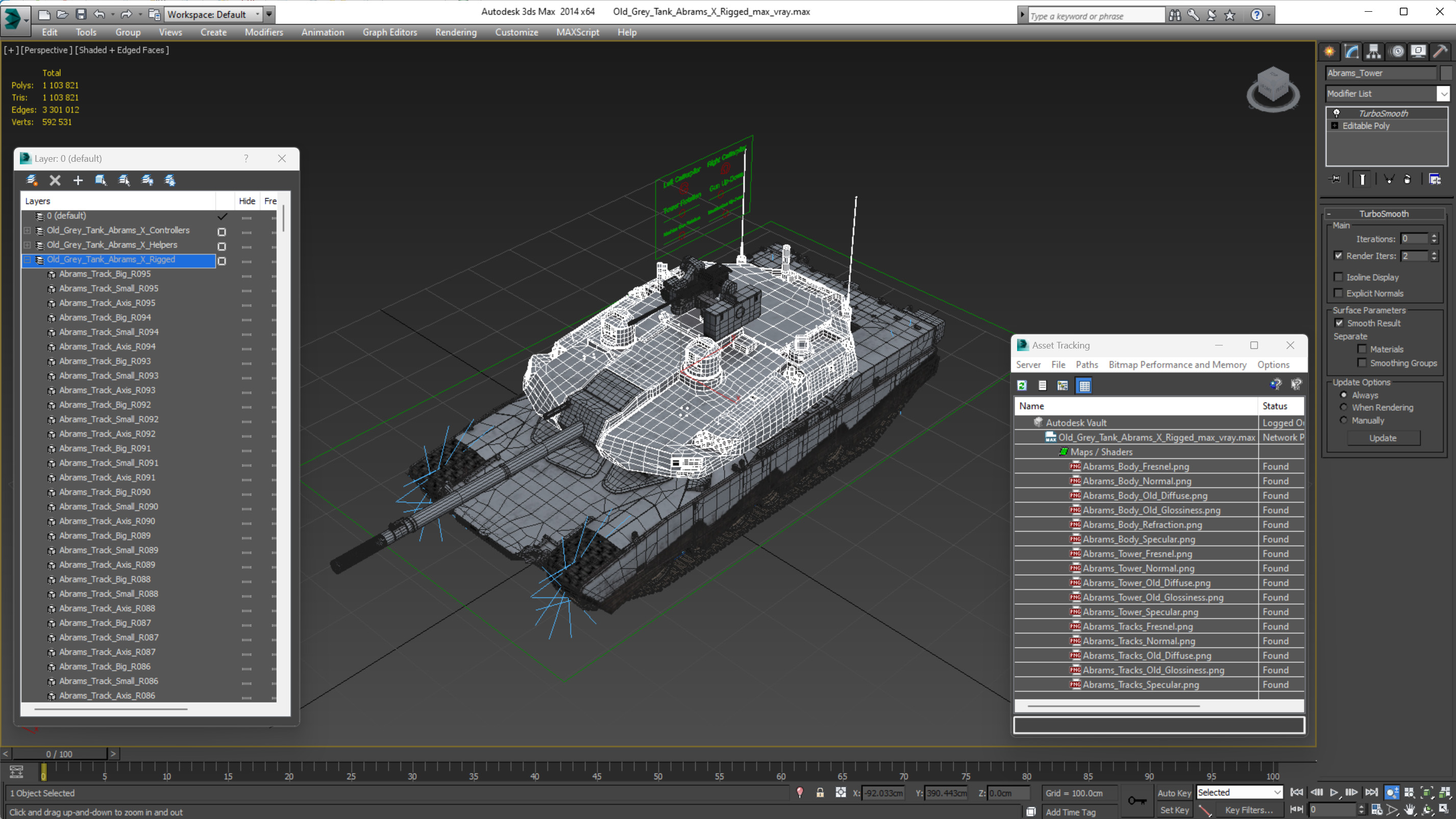
Task: Click the refresh icon in Asset Tracking
Action: point(1022,385)
